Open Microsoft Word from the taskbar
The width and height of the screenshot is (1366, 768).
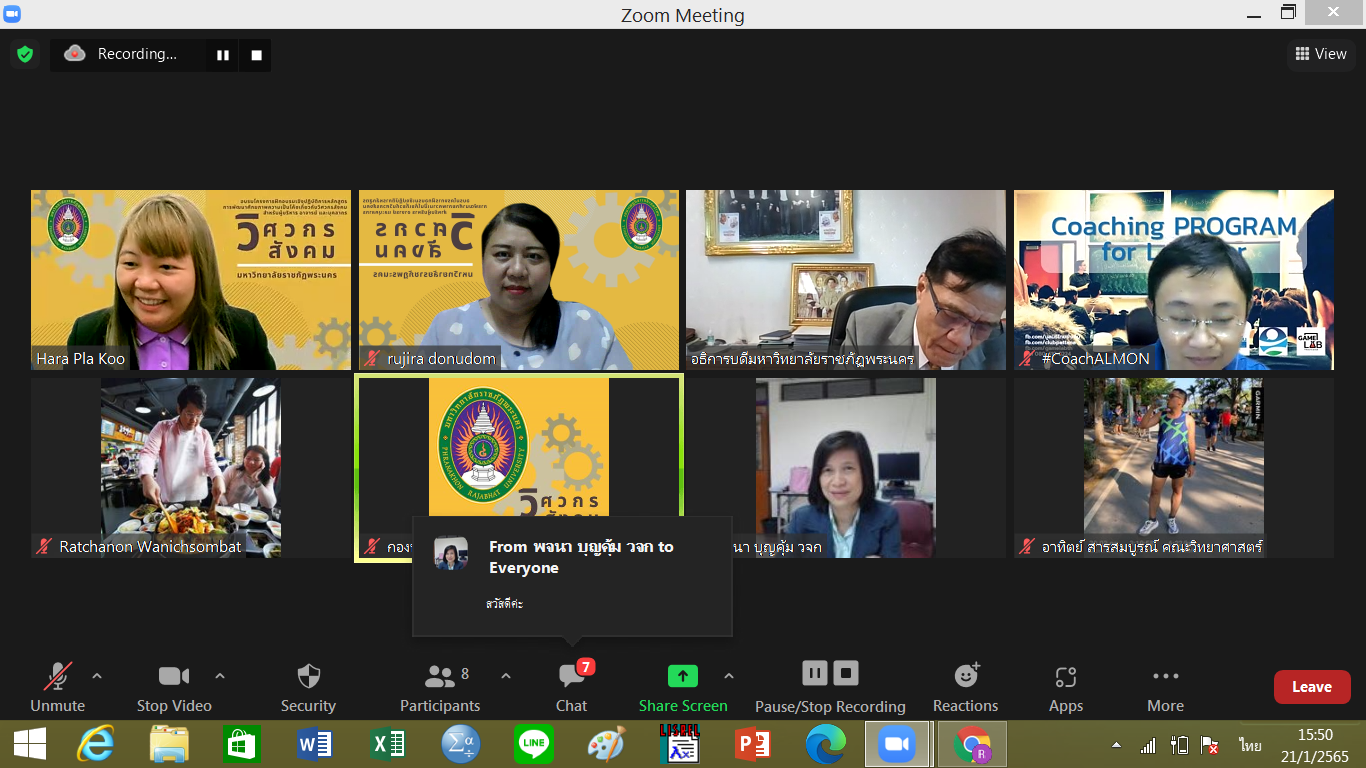315,745
